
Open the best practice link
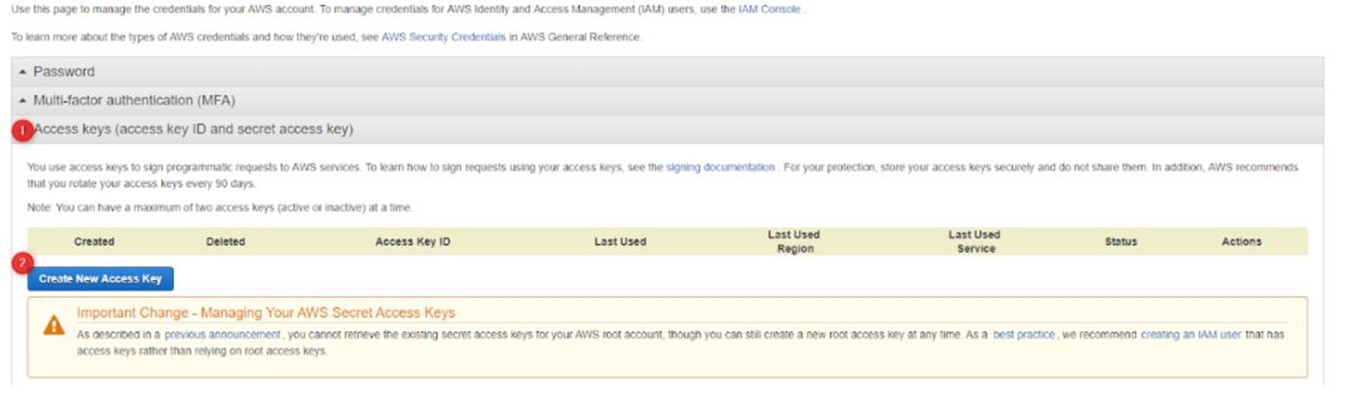click(x=1024, y=335)
